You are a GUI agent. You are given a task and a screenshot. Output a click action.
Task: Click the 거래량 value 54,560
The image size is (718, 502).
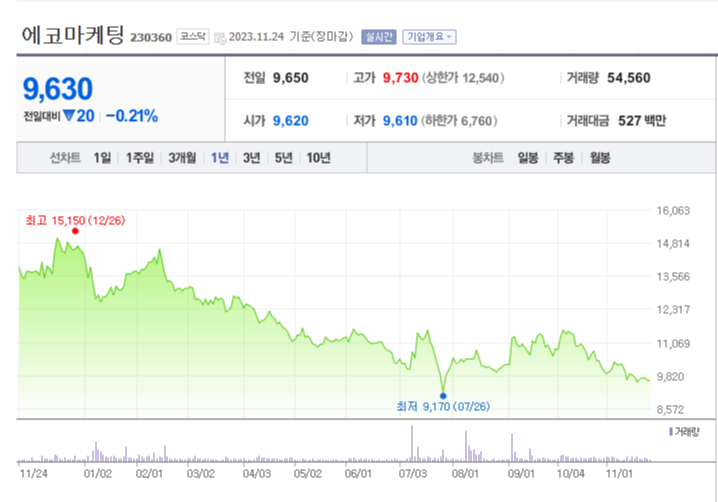click(629, 78)
